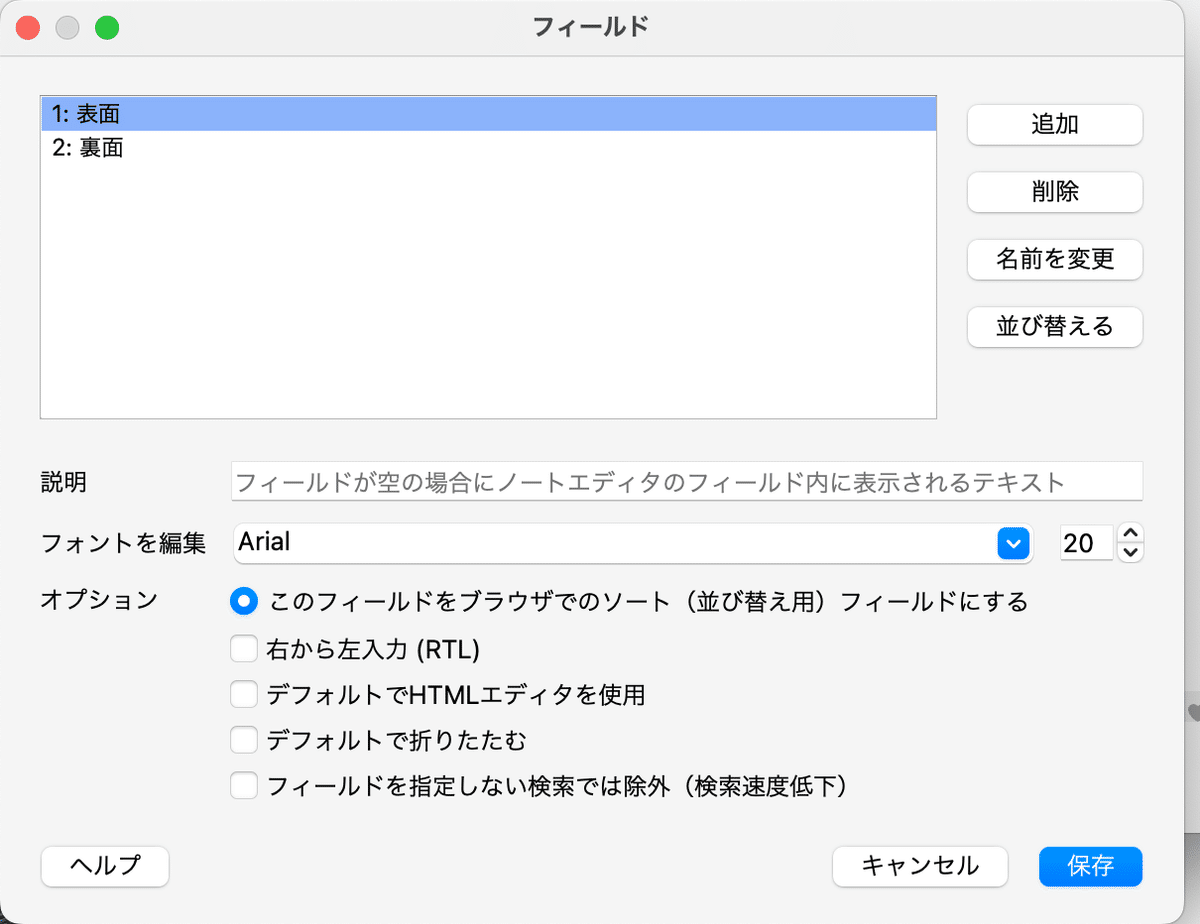Viewport: 1200px width, 924px height.
Task: Click the font size value box showing 20
Action: click(x=1086, y=543)
